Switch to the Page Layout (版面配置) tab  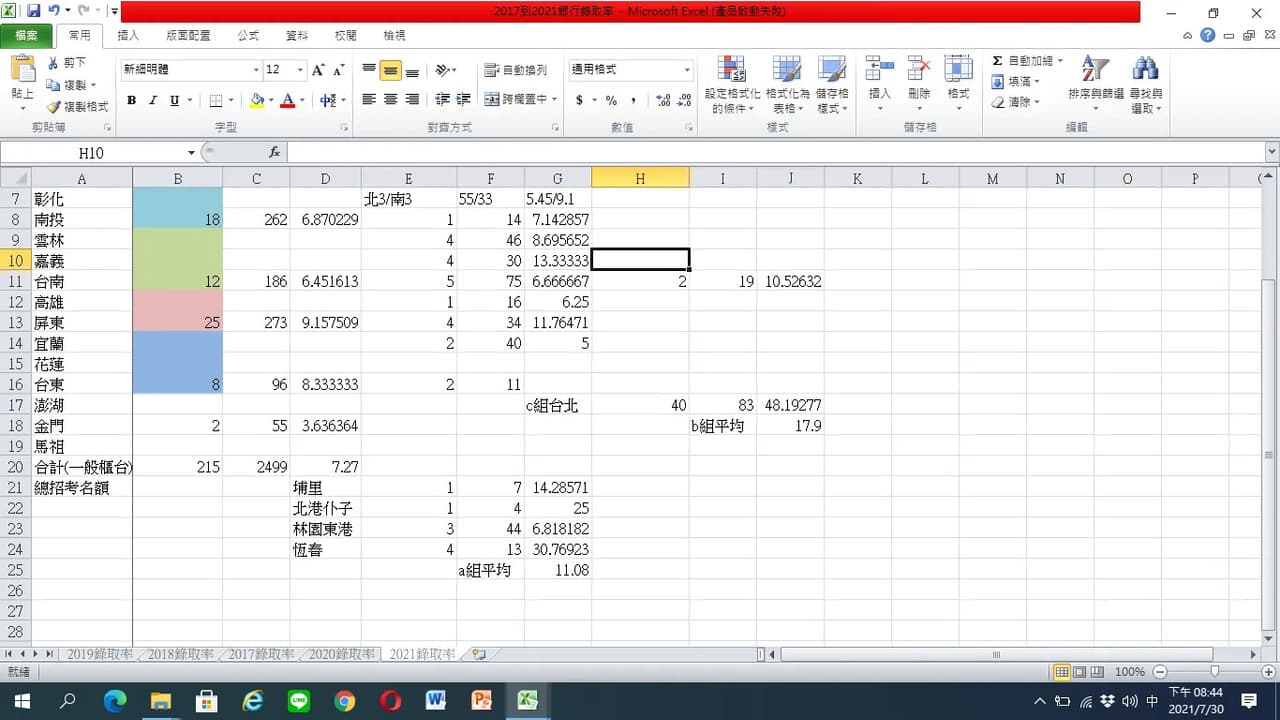(x=188, y=35)
